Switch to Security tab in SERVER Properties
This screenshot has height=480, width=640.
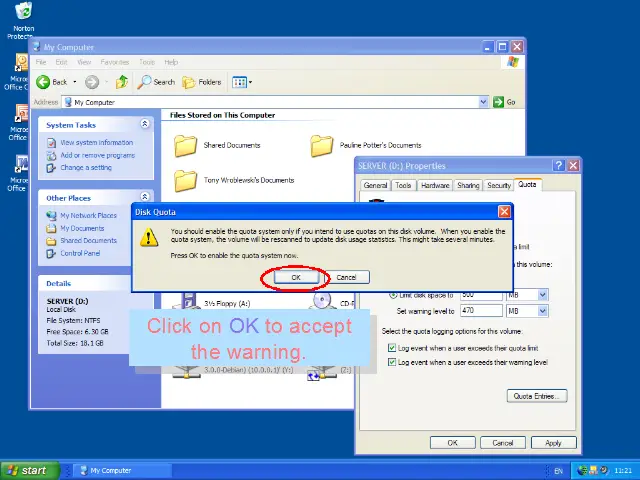click(x=499, y=185)
